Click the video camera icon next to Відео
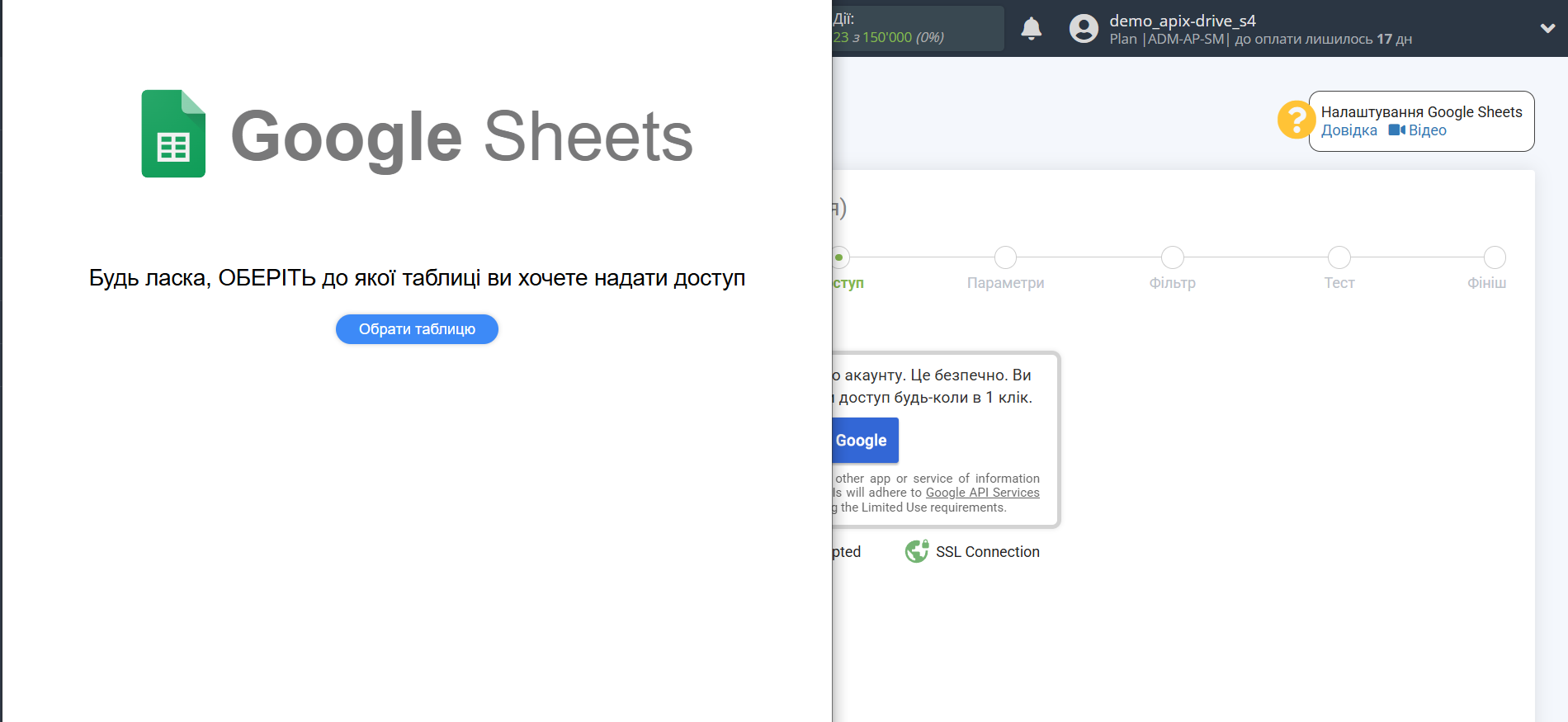 (x=1396, y=130)
